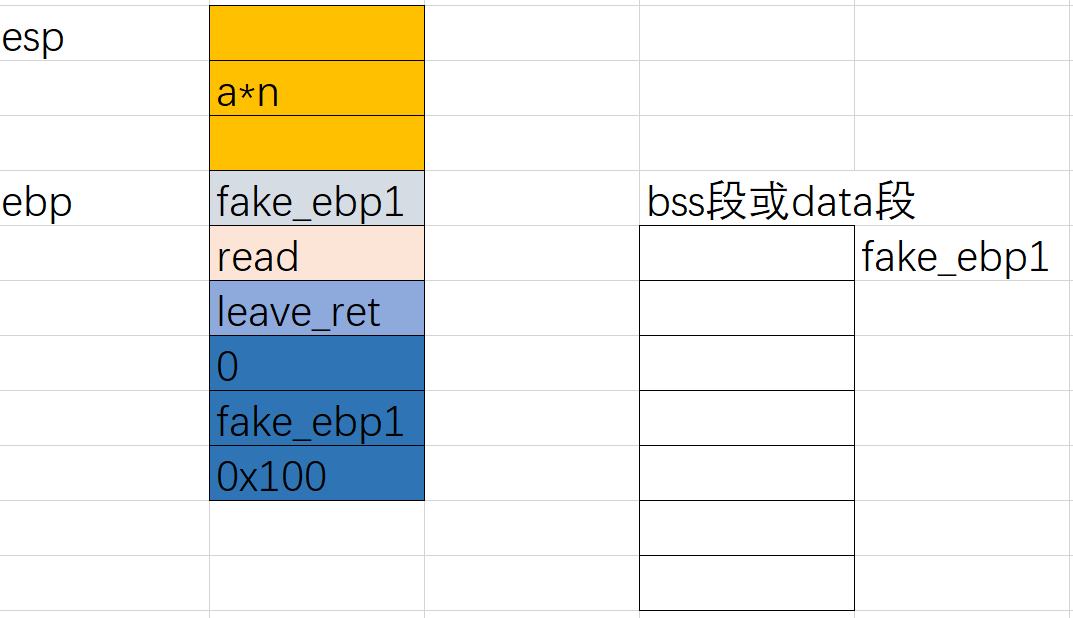Click the 0x100 cell
The width and height of the screenshot is (1073, 618).
pyautogui.click(x=316, y=473)
